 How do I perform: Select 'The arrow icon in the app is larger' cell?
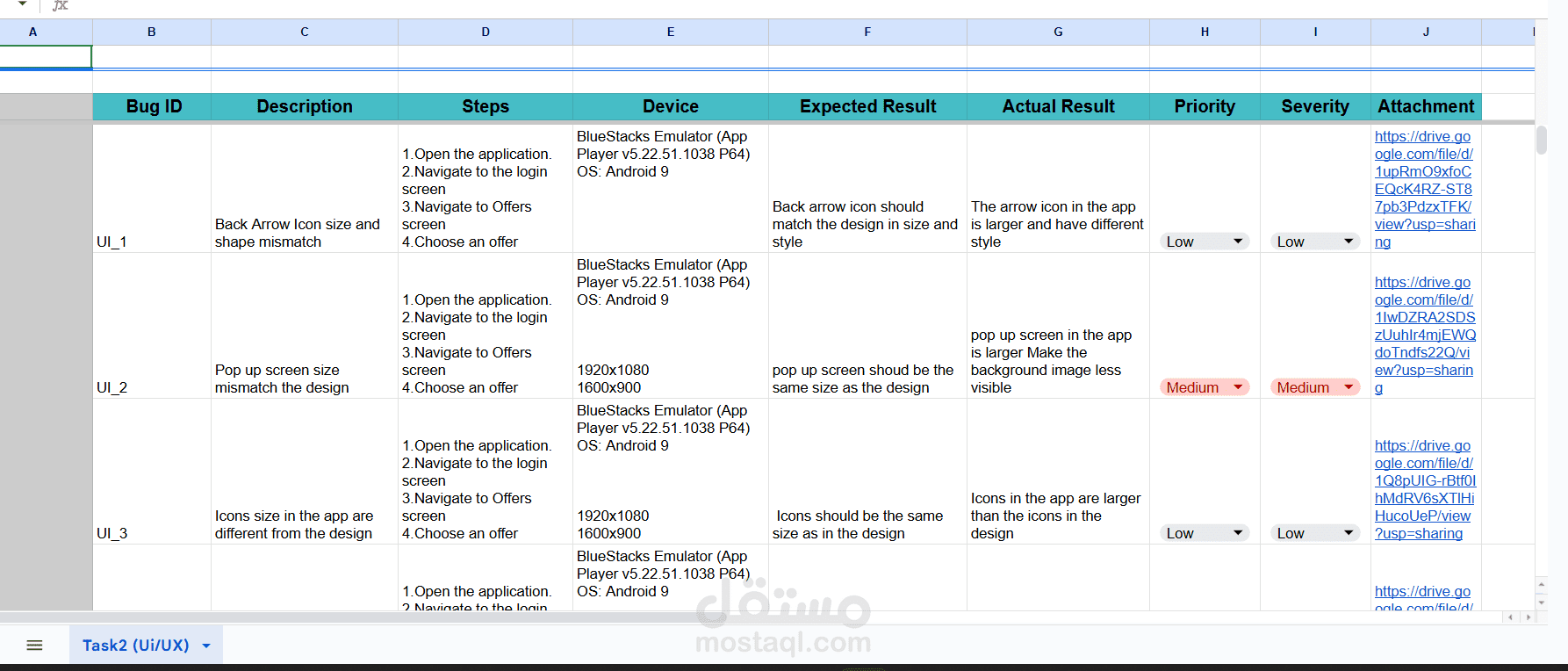click(1058, 189)
